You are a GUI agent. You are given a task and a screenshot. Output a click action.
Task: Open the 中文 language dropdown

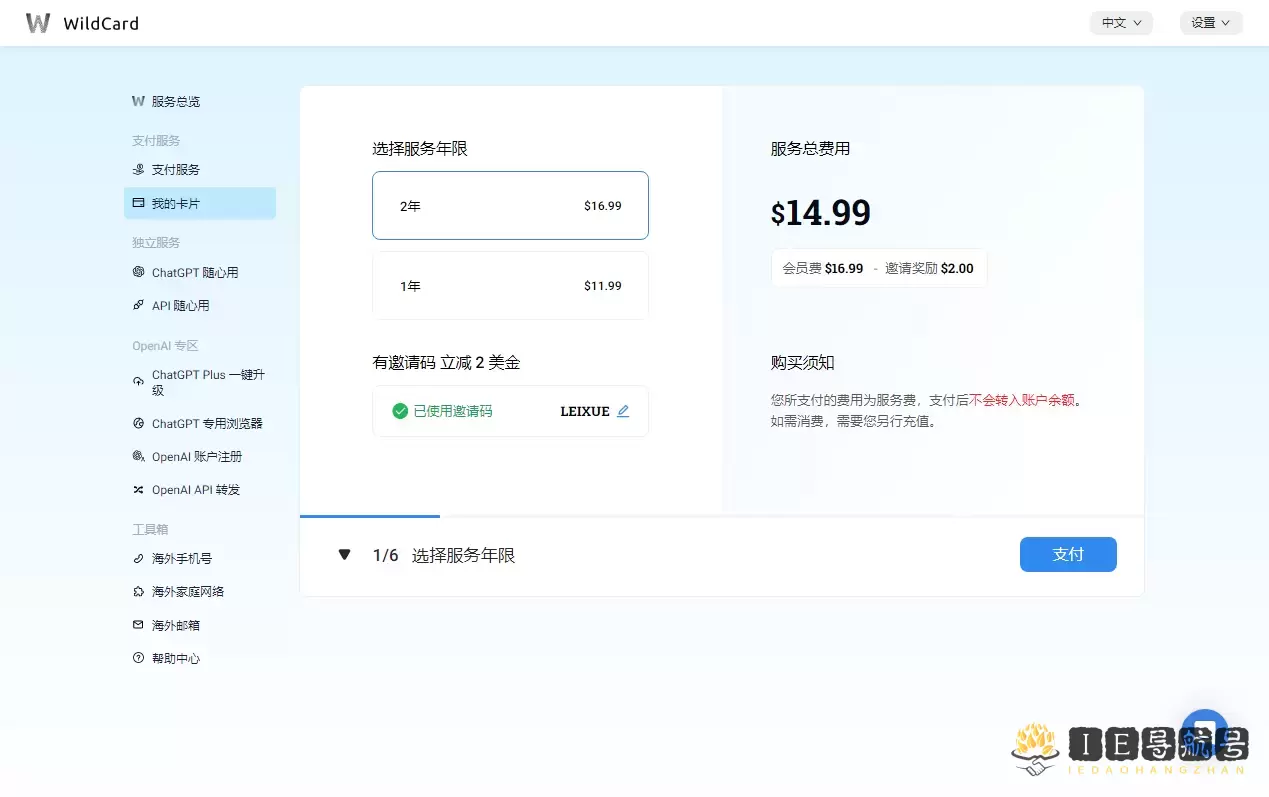pyautogui.click(x=1121, y=23)
